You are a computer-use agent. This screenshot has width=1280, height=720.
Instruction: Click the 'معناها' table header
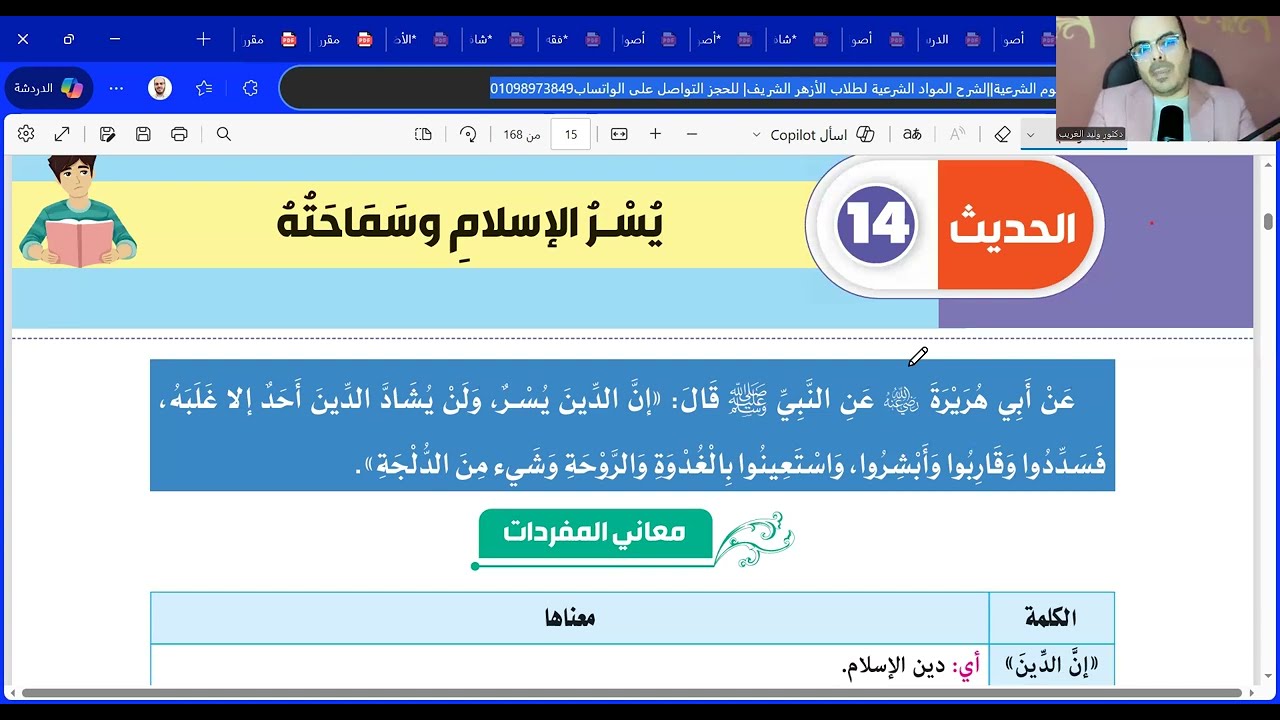pos(570,618)
